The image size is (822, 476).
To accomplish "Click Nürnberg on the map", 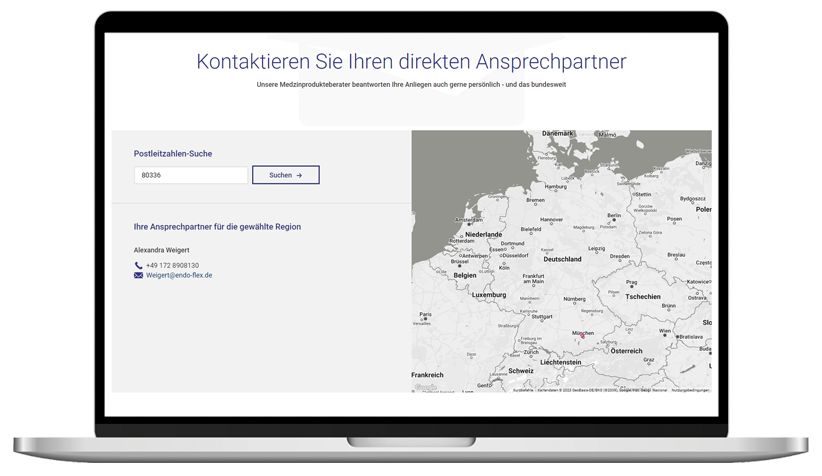I will 575,299.
